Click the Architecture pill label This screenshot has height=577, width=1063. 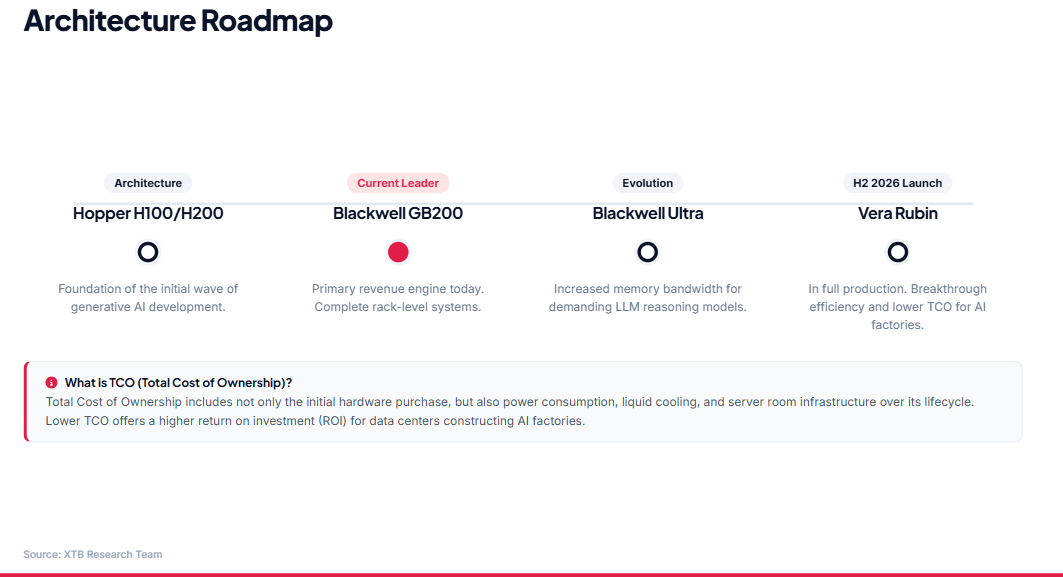click(x=148, y=183)
